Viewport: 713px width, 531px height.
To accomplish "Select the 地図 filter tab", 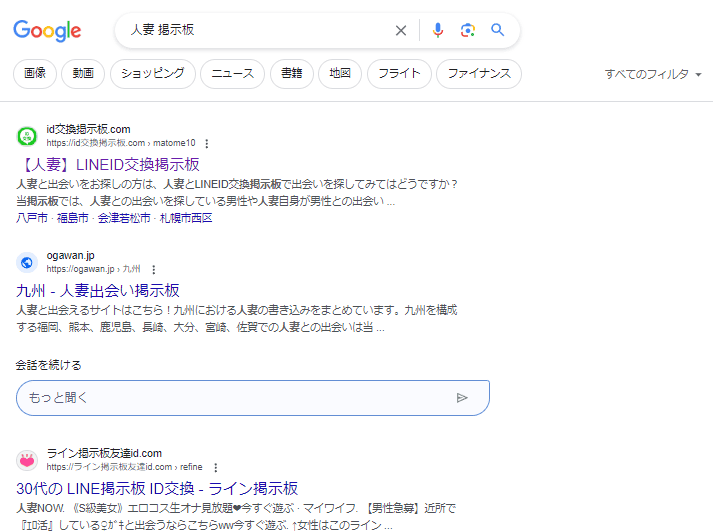I will (340, 73).
